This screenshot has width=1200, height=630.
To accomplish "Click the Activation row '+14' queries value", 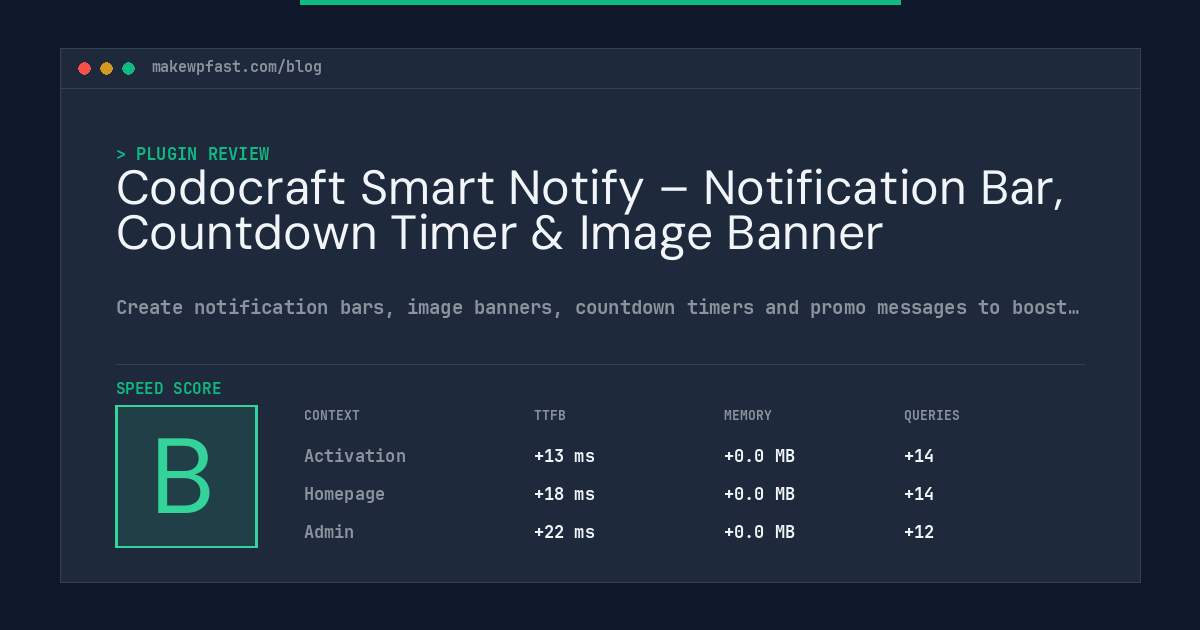I will click(919, 456).
